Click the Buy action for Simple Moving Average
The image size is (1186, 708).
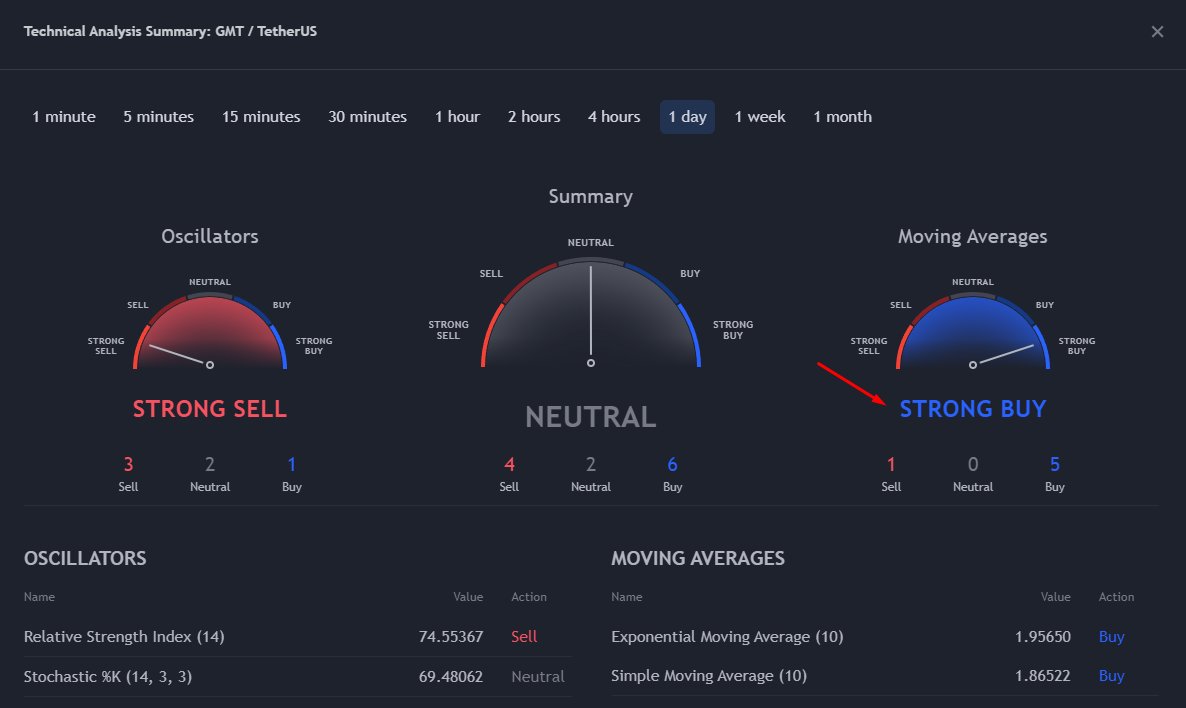[1112, 675]
